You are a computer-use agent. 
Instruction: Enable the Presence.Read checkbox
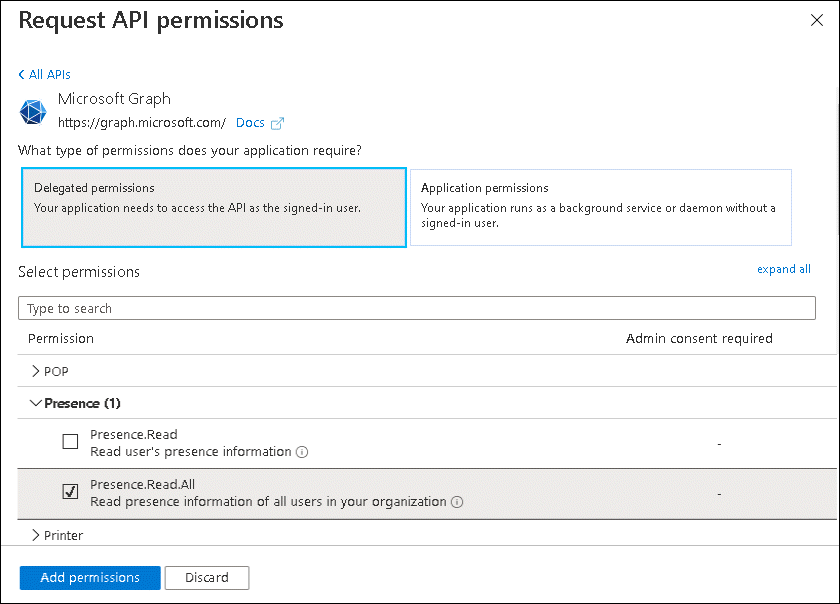(x=70, y=441)
